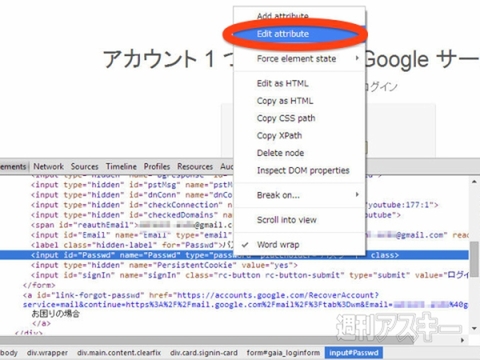Select div.main.content.clearfix breadcrumb
This screenshot has height=360, width=480.
click(119, 353)
